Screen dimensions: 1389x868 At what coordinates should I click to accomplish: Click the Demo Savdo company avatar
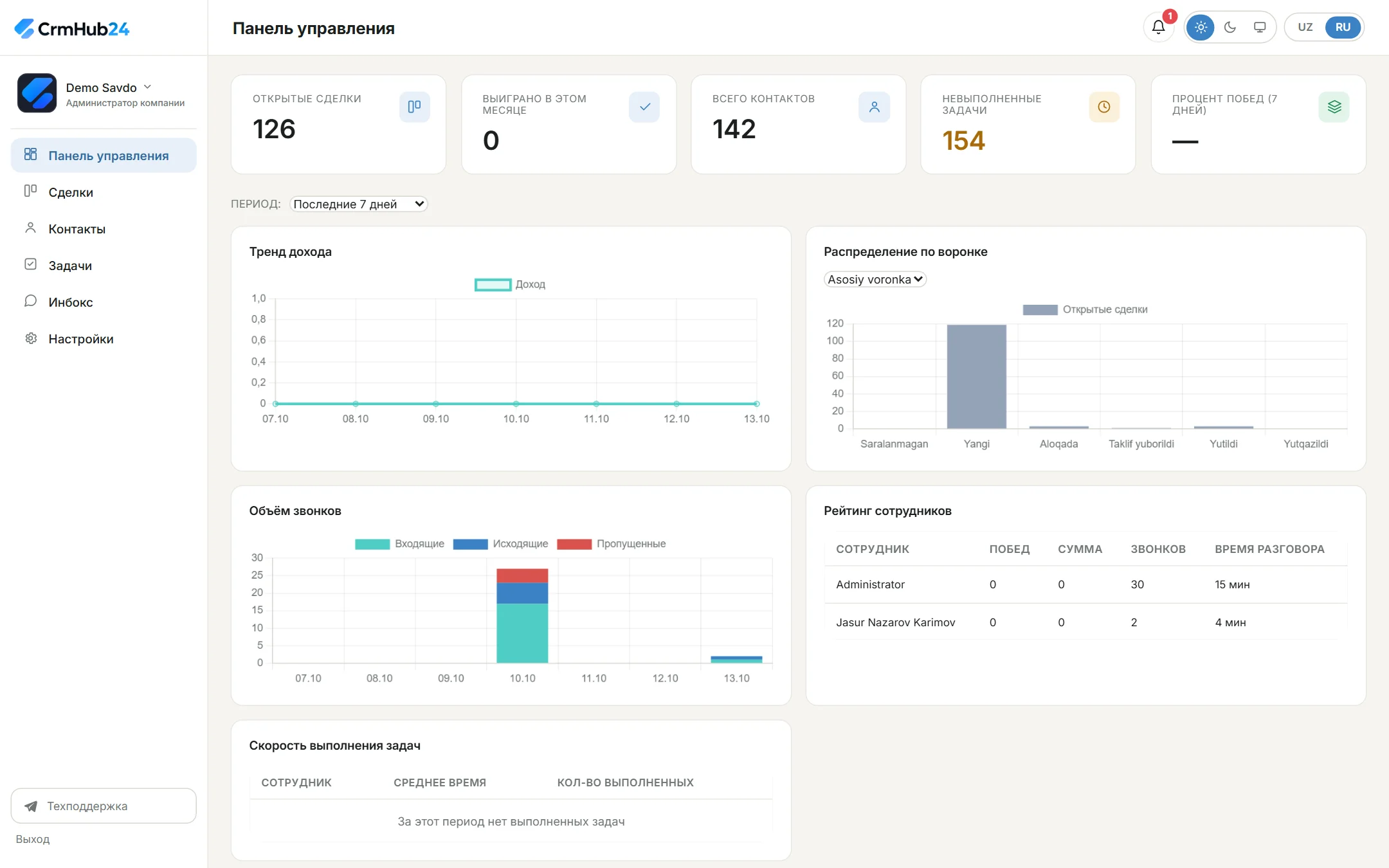tap(37, 93)
